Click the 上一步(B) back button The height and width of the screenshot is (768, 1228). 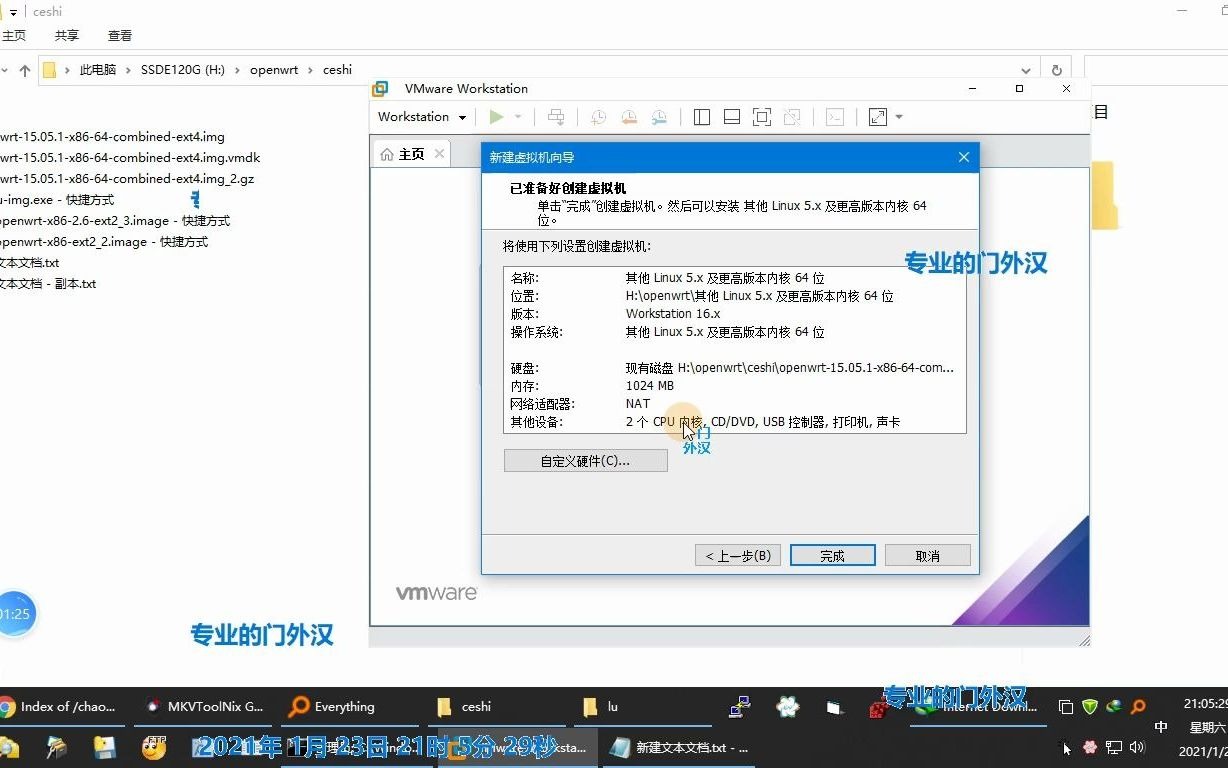tap(738, 556)
